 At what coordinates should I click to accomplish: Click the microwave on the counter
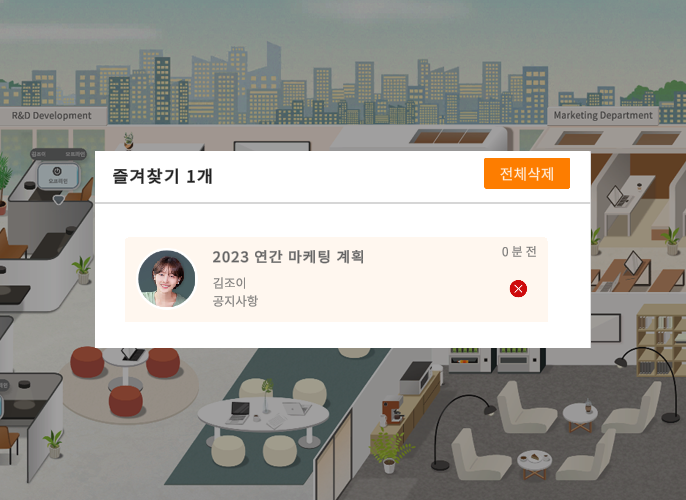tap(416, 378)
